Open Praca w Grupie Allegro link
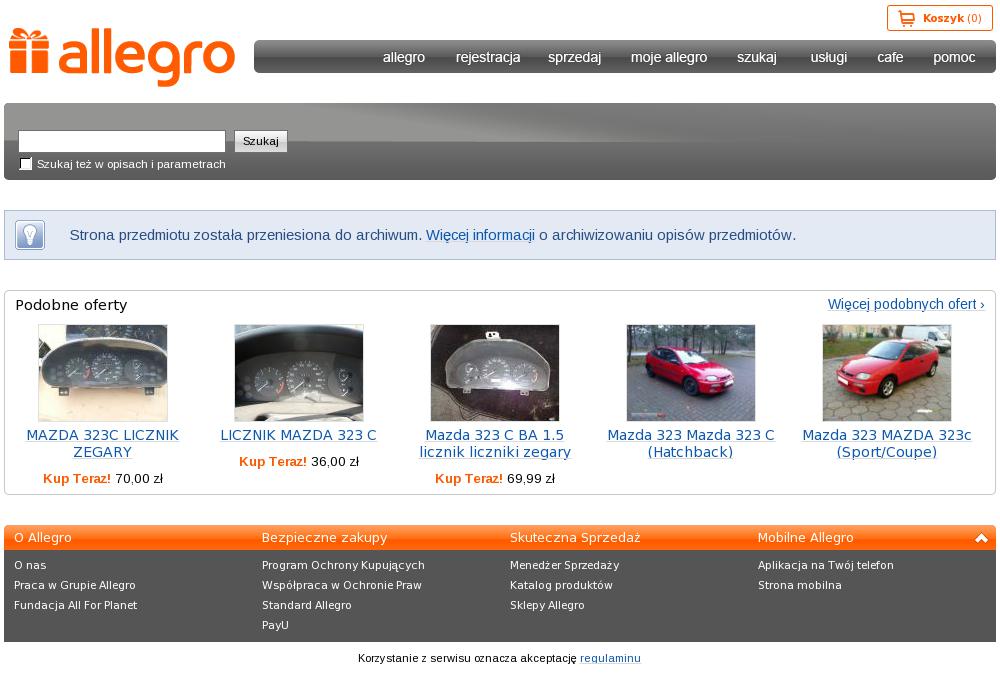 pyautogui.click(x=75, y=585)
